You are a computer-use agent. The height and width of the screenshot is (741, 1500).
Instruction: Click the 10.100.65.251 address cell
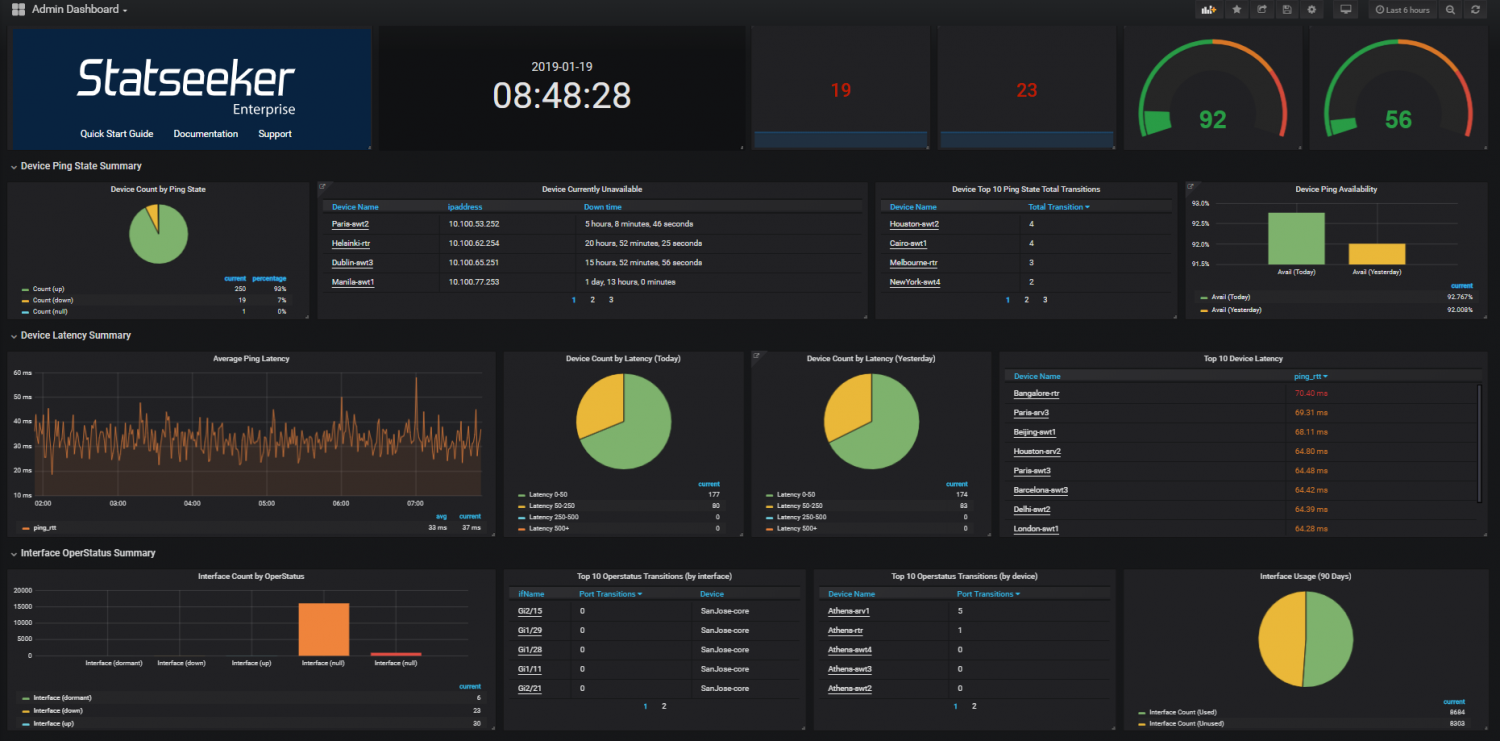click(x=474, y=263)
